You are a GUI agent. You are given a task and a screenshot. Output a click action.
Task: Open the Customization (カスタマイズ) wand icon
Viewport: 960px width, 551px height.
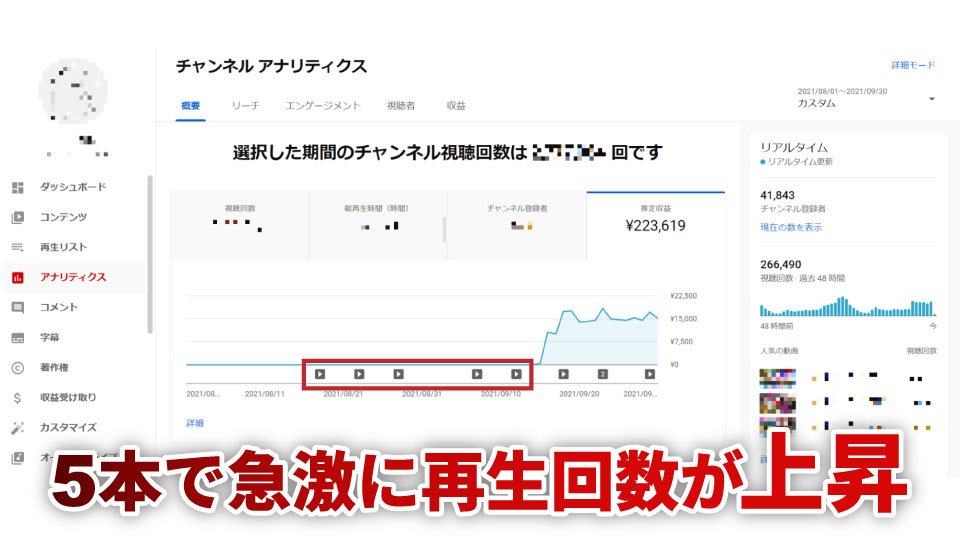17,428
